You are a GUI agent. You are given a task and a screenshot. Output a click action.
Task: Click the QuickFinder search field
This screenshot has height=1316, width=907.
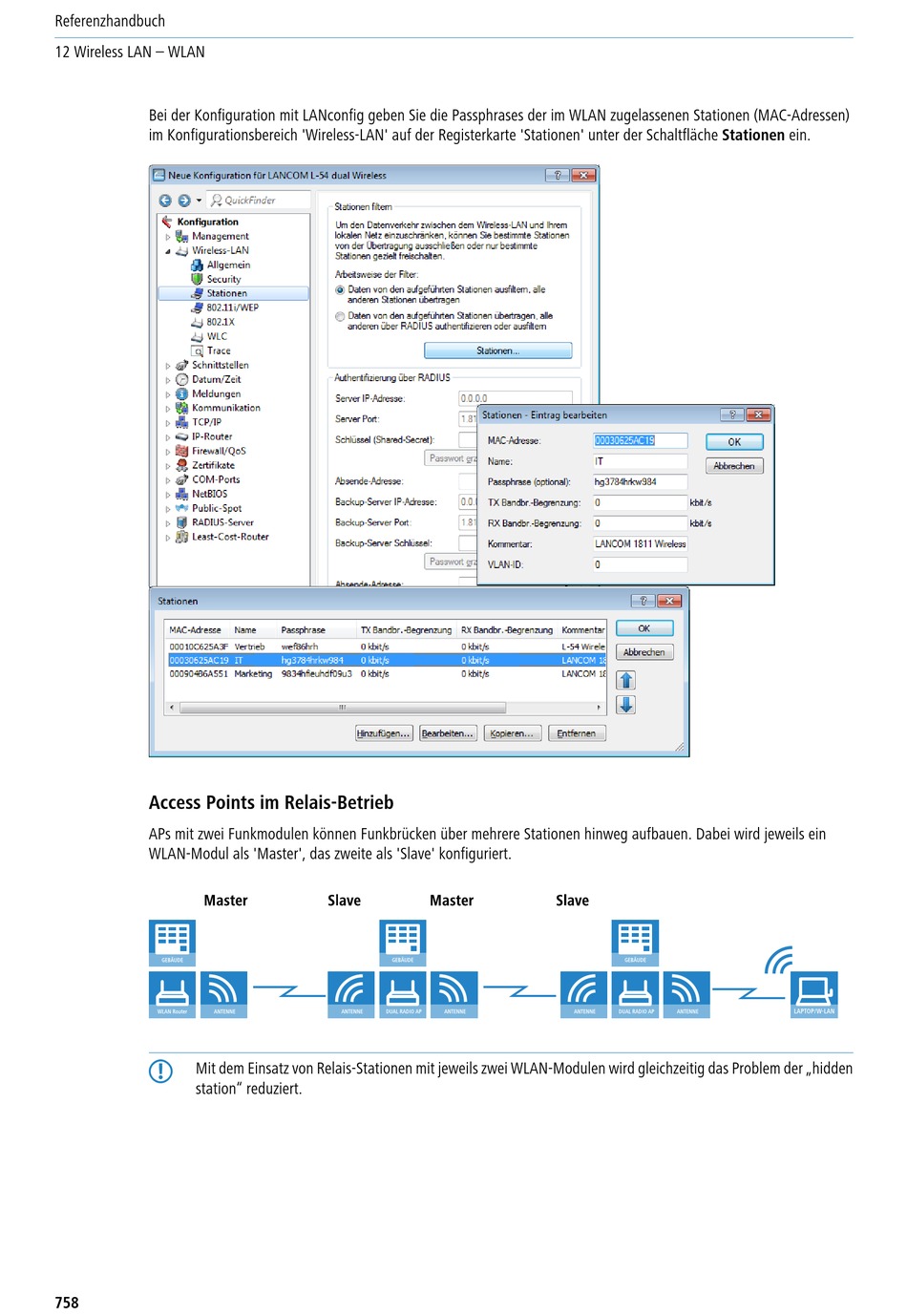(x=260, y=201)
